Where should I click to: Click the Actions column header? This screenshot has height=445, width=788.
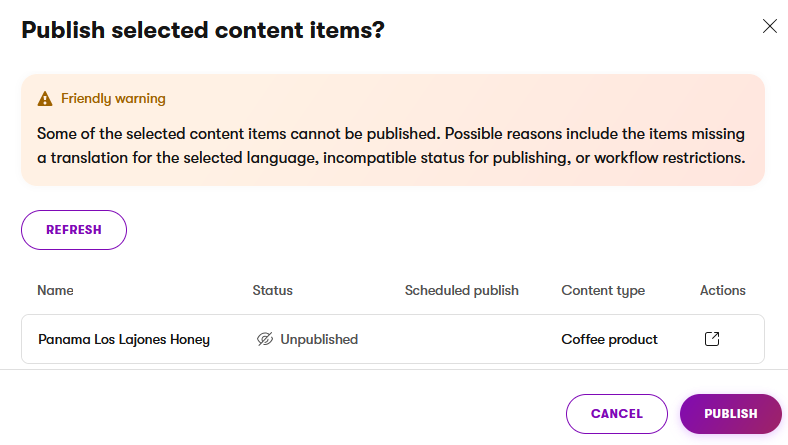(x=722, y=291)
